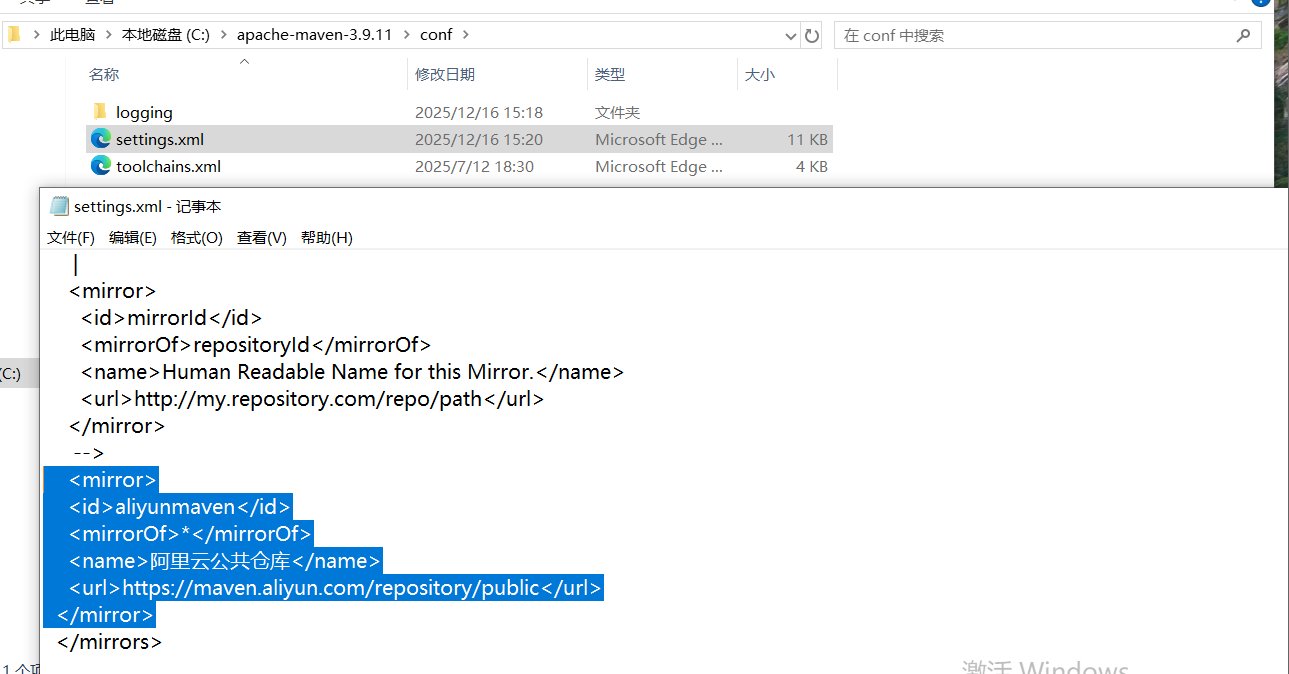Click the maven.aliyun.com url line
The height and width of the screenshot is (674, 1289).
click(x=336, y=588)
